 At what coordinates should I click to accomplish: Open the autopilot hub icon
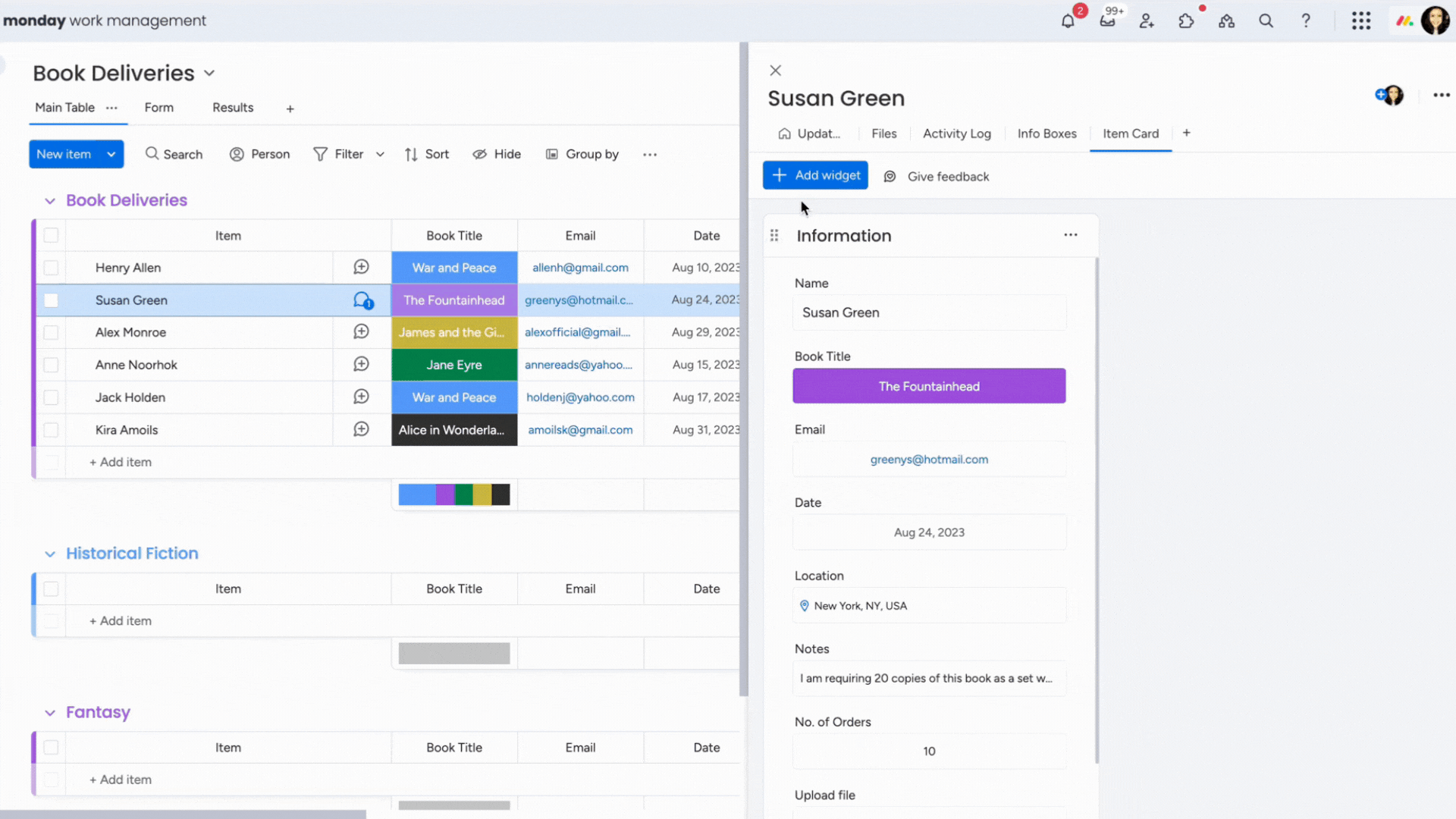[x=1226, y=21]
